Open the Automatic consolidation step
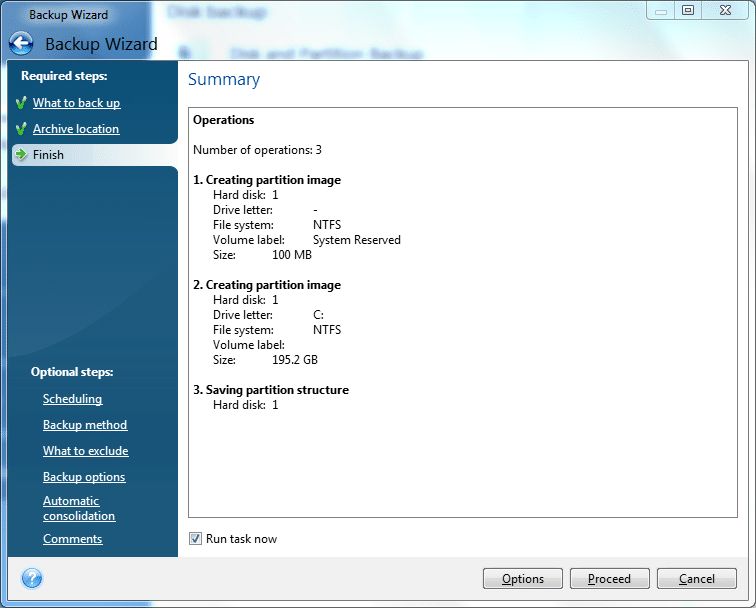756x608 pixels. point(79,508)
